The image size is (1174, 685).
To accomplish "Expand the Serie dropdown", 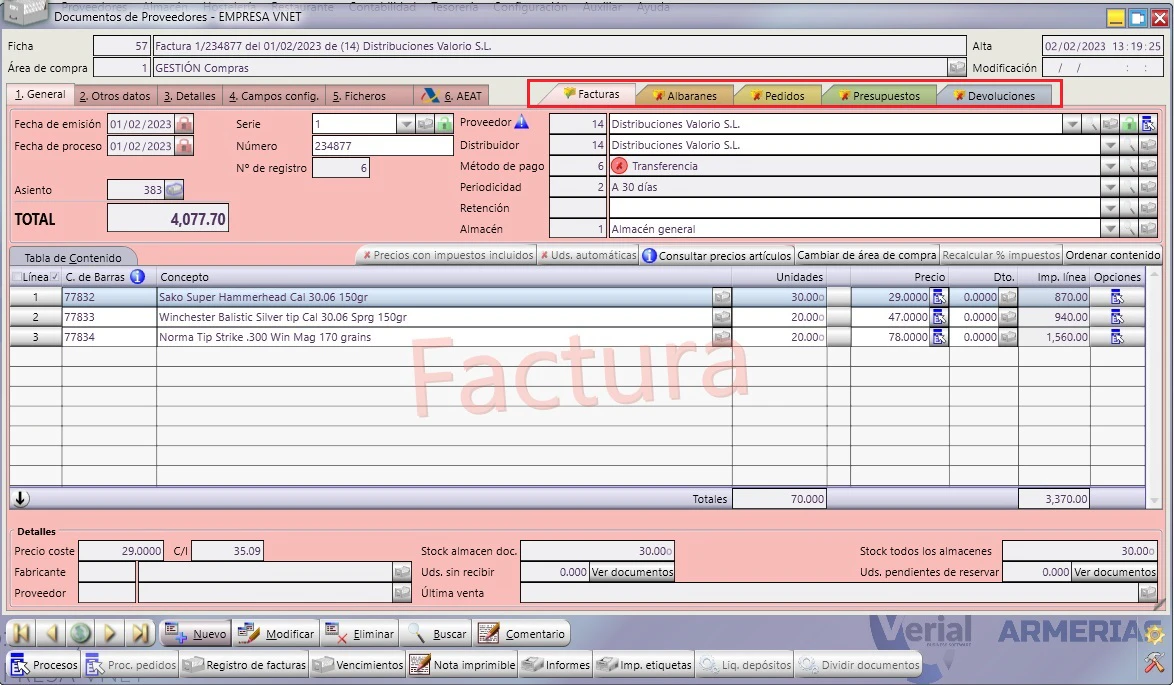I will 405,124.
